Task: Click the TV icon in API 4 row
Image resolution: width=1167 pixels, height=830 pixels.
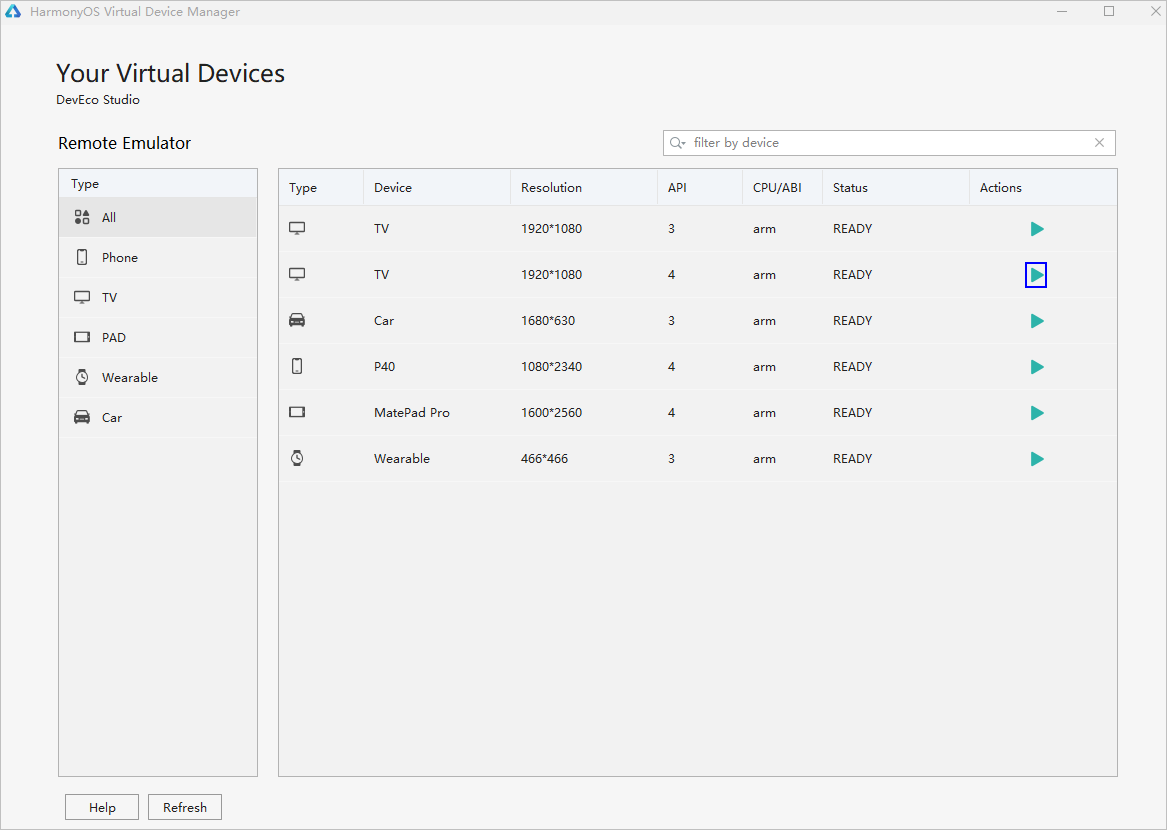Action: 297,275
